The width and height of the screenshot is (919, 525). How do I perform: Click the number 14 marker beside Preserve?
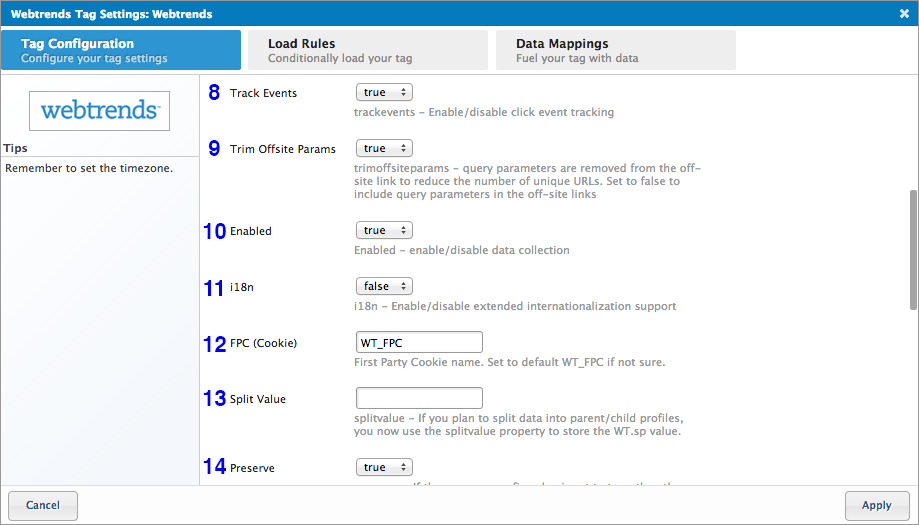[x=214, y=466]
